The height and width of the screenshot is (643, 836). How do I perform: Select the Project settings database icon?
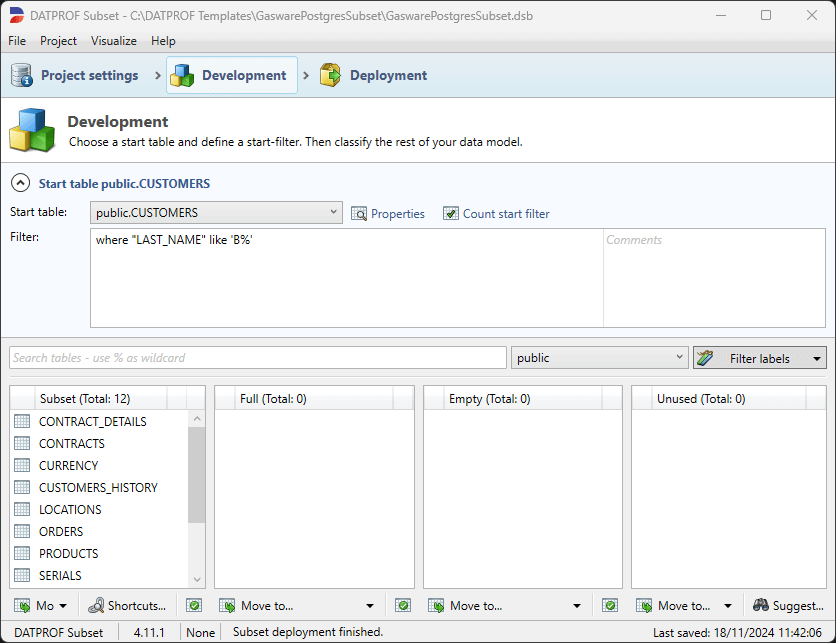[x=21, y=74]
